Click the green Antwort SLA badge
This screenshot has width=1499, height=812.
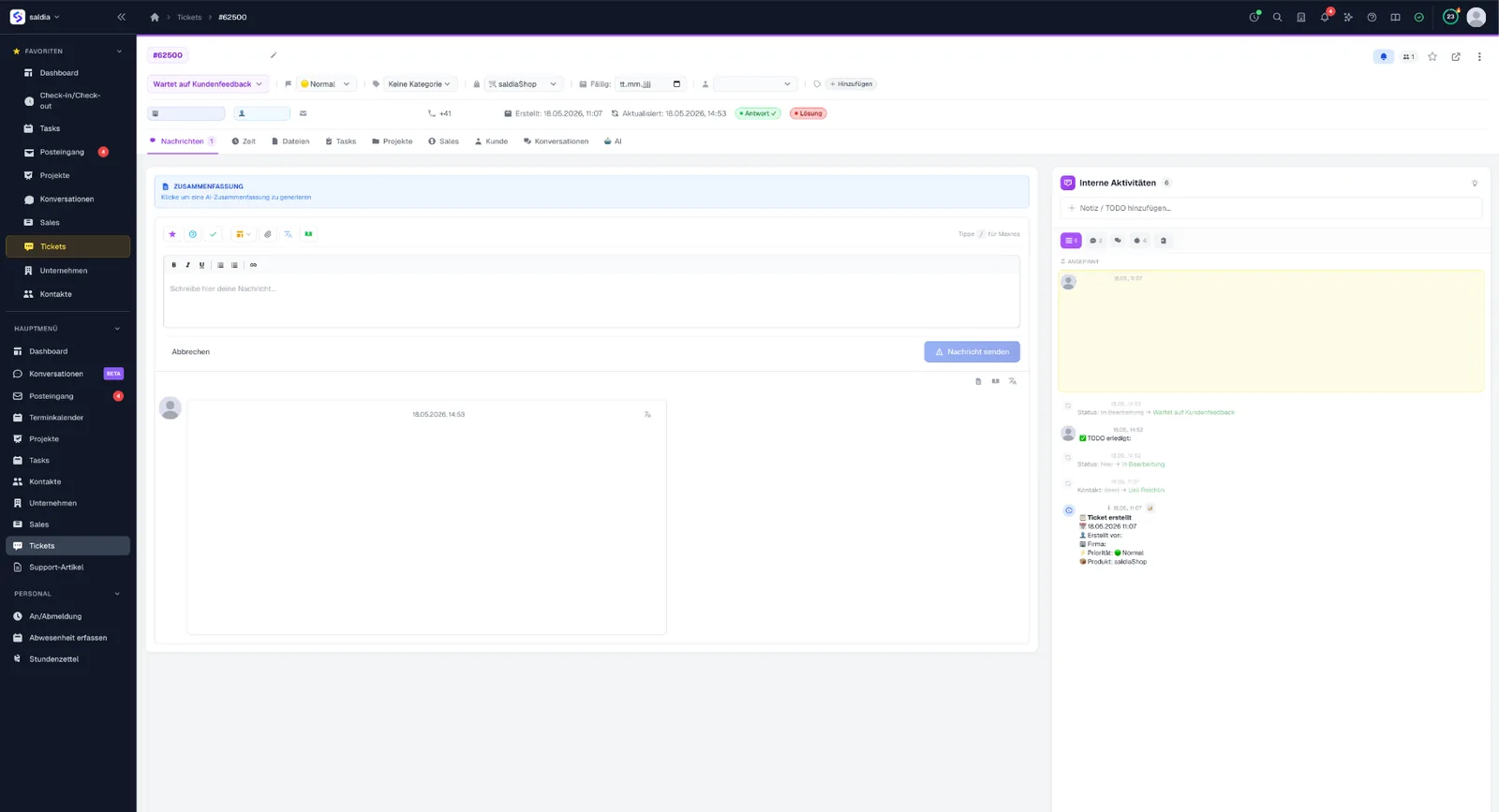point(758,113)
